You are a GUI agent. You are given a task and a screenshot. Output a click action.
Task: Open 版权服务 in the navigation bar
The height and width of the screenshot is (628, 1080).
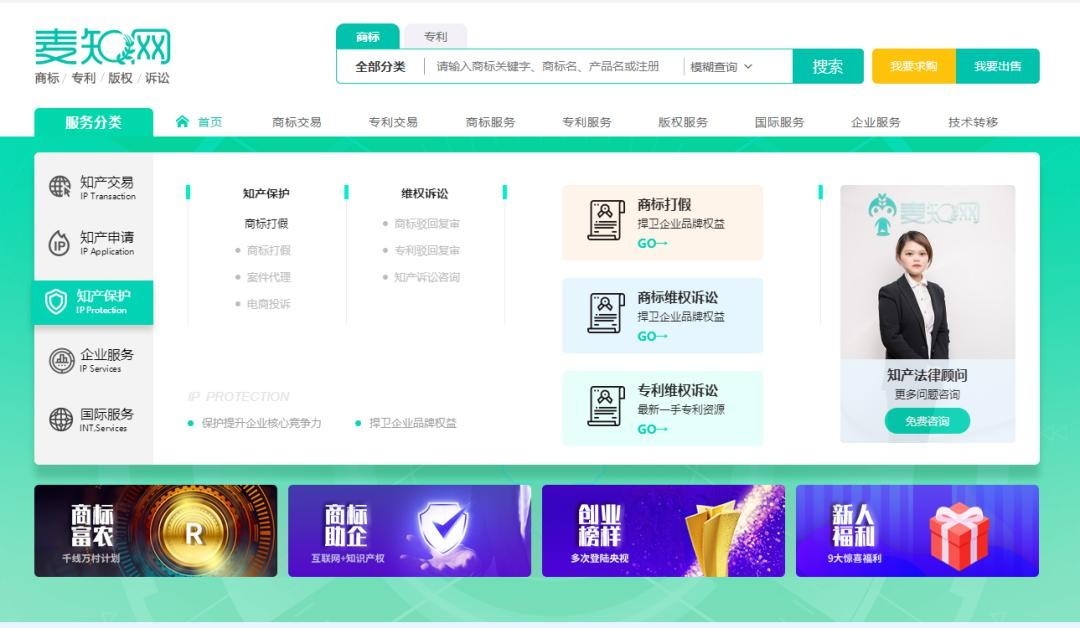coord(683,122)
